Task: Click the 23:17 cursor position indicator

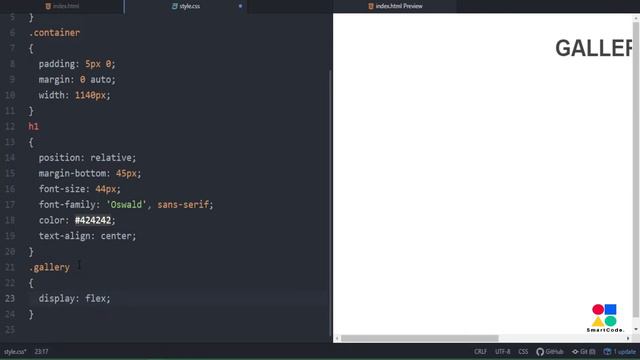Action: (41, 351)
